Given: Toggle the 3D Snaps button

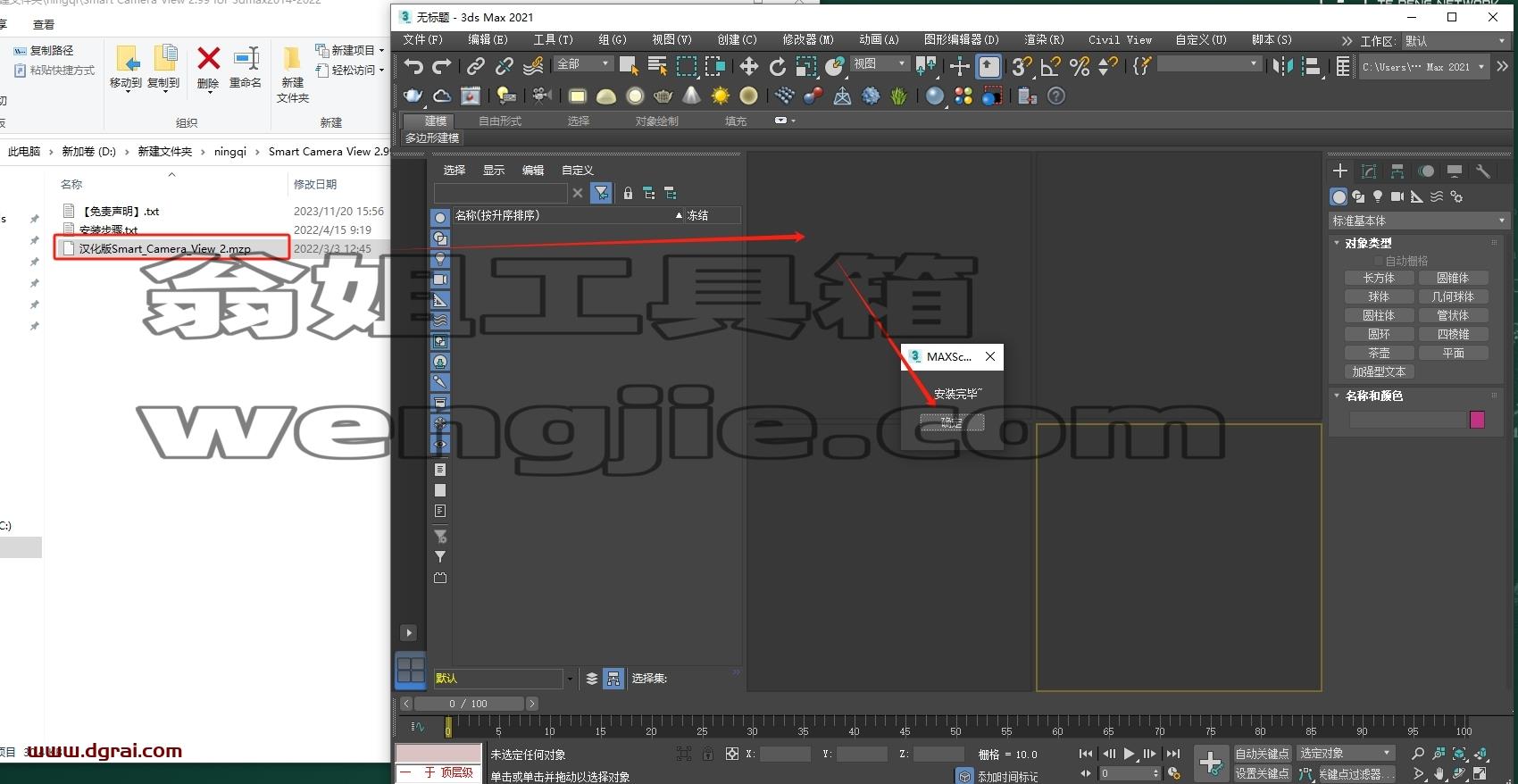Looking at the screenshot, I should pos(1022,66).
